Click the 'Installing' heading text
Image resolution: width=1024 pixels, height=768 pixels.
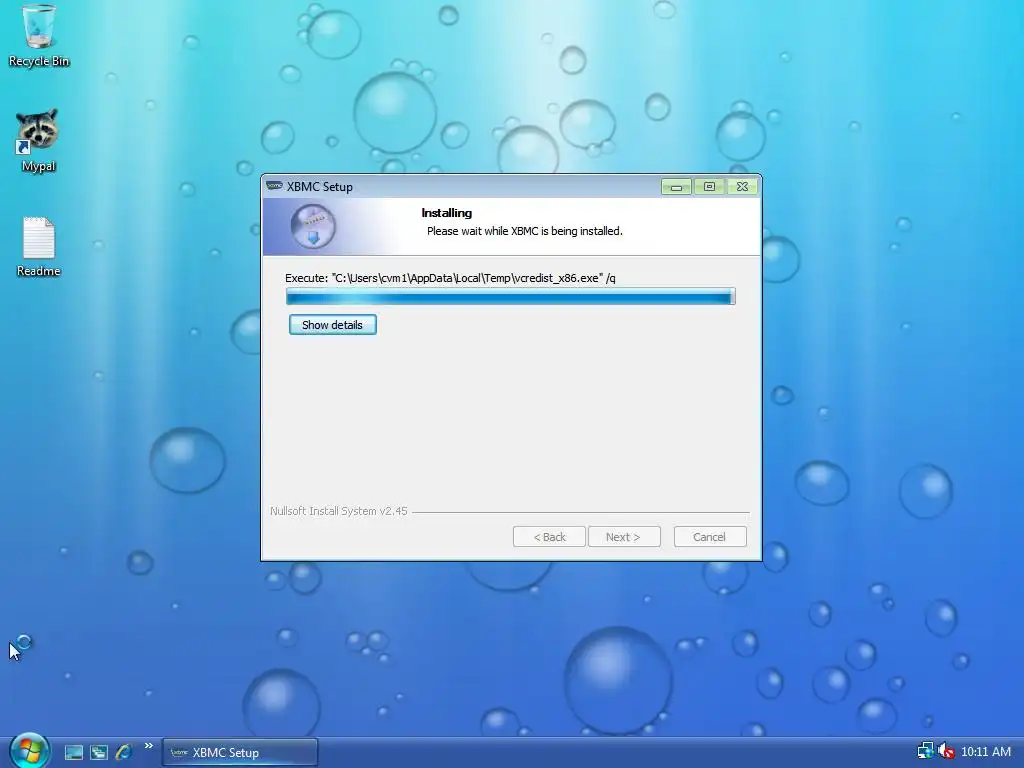click(x=447, y=213)
